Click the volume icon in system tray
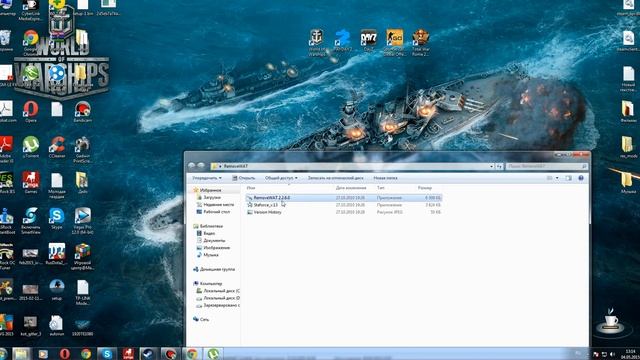 pos(612,354)
